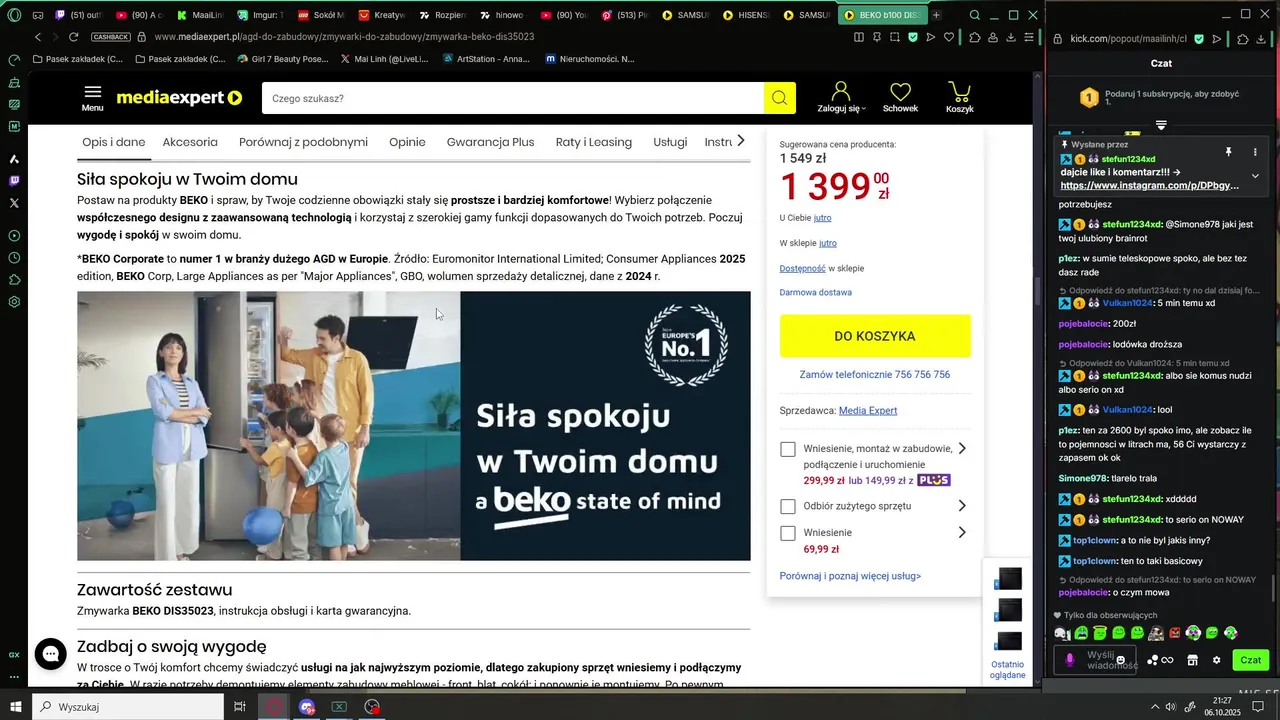Open the Raty i Leasing tab

coord(594,142)
